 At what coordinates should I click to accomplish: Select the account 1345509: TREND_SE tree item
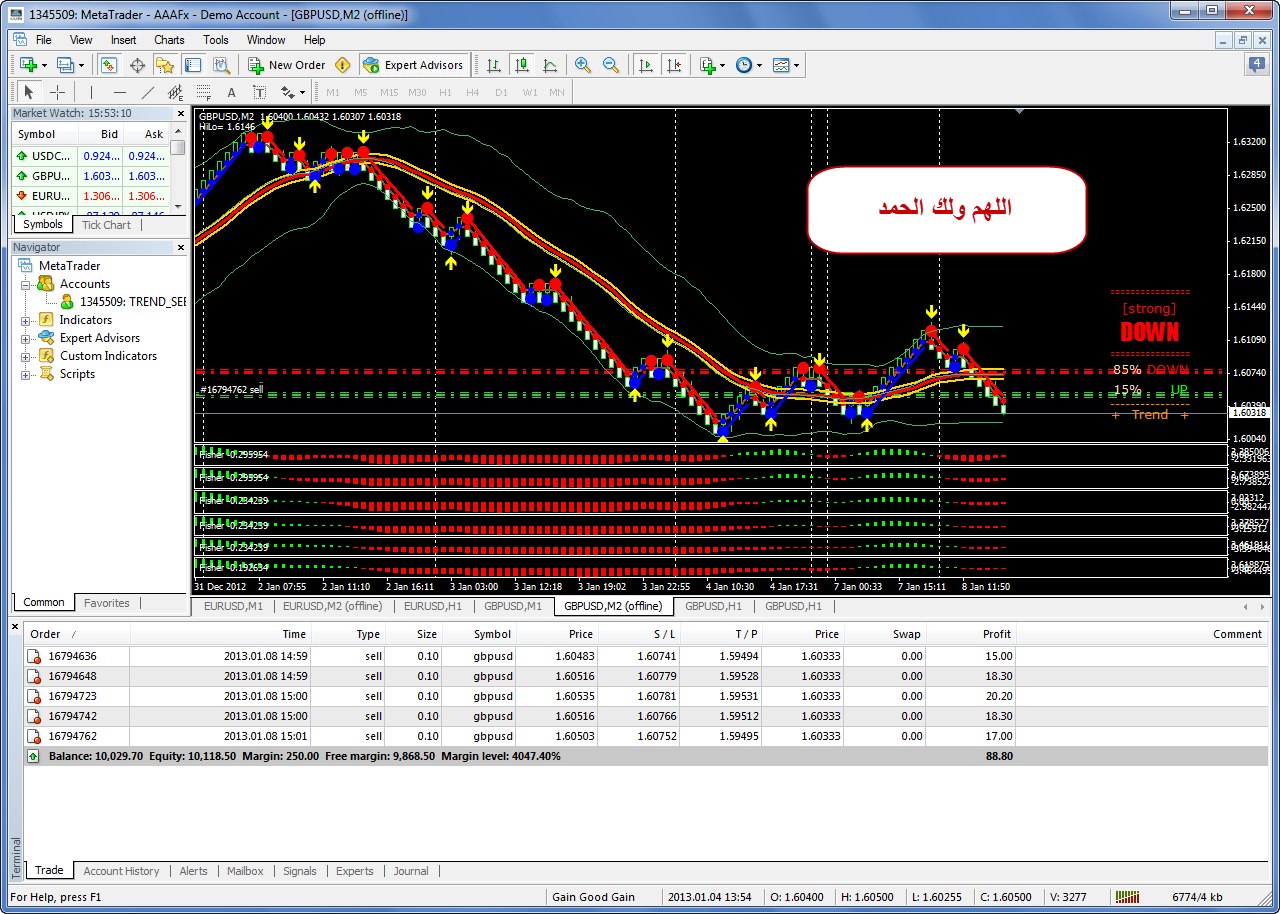(x=123, y=302)
